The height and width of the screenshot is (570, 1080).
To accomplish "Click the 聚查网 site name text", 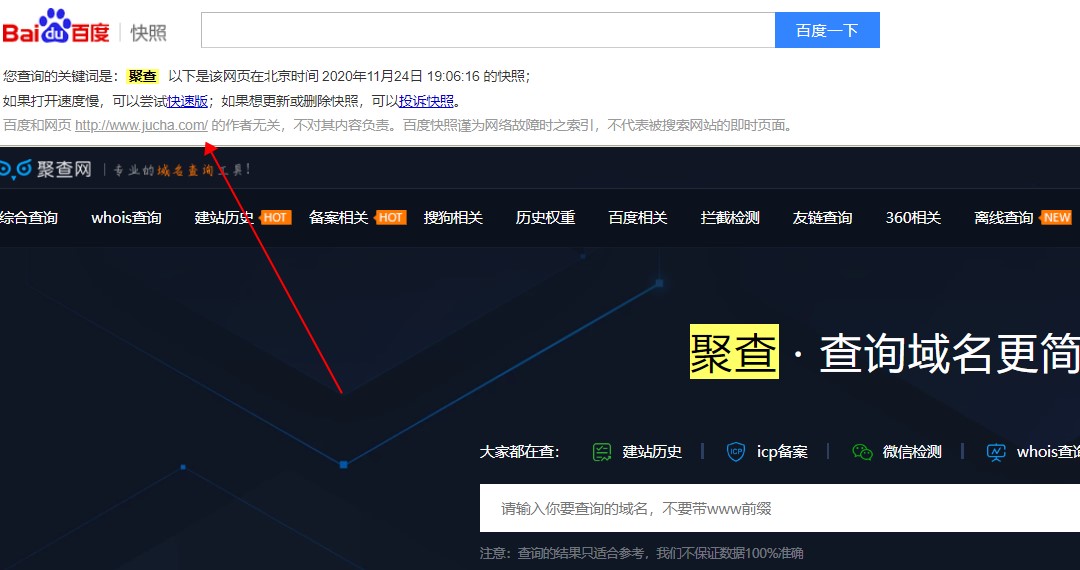I will pyautogui.click(x=64, y=169).
